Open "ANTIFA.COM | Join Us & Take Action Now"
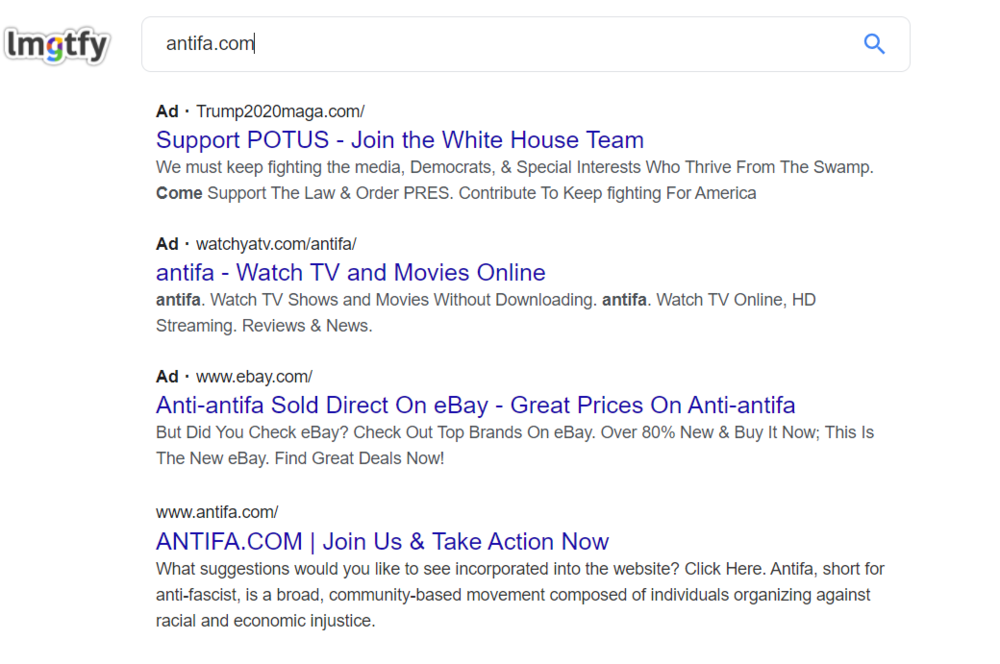This screenshot has height=664, width=1000. click(382, 542)
